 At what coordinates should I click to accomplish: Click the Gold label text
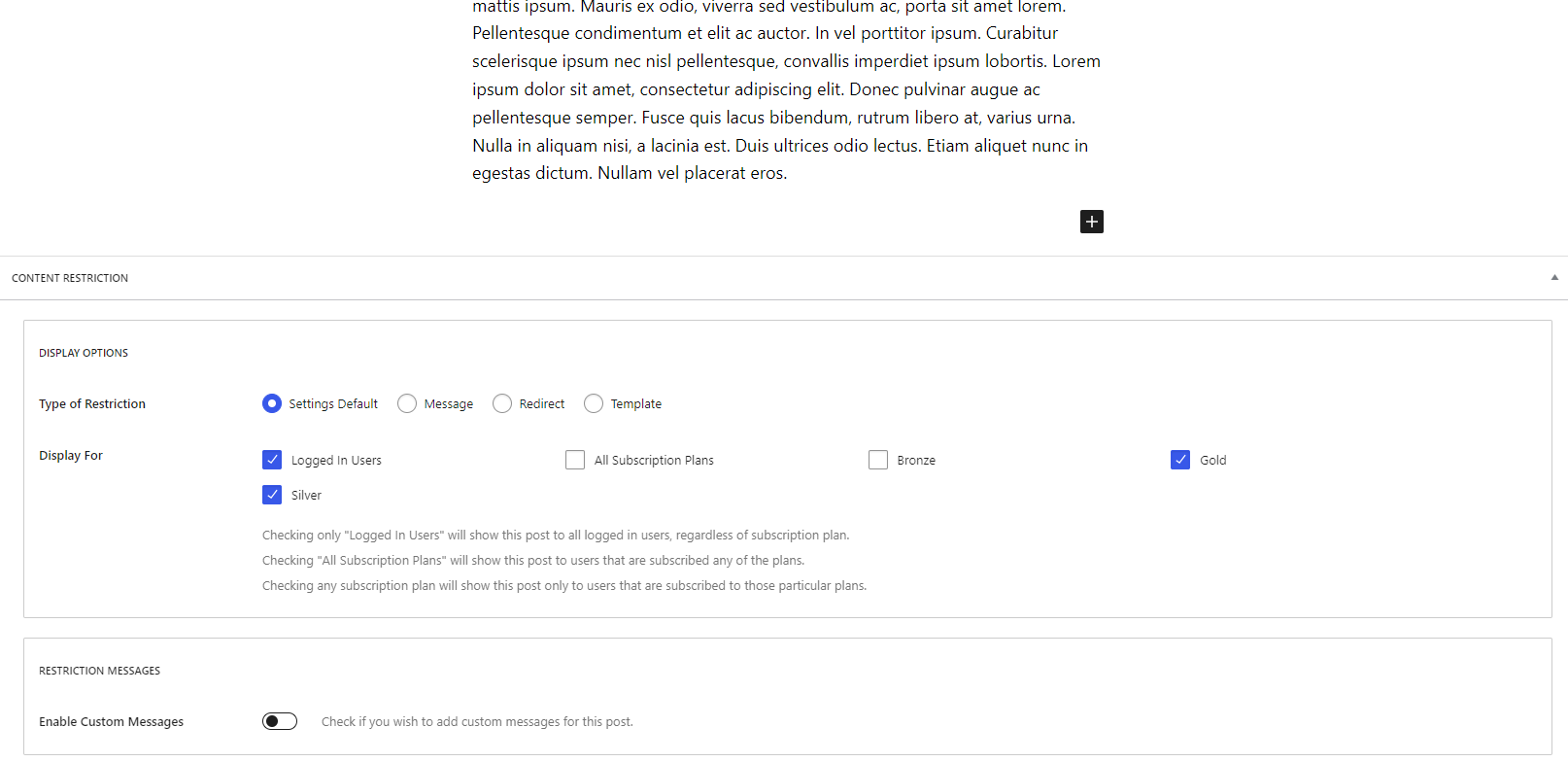tap(1212, 461)
